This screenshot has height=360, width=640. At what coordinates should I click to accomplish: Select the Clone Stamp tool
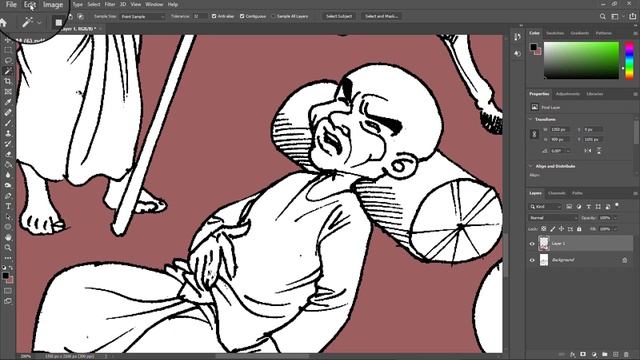[x=8, y=133]
